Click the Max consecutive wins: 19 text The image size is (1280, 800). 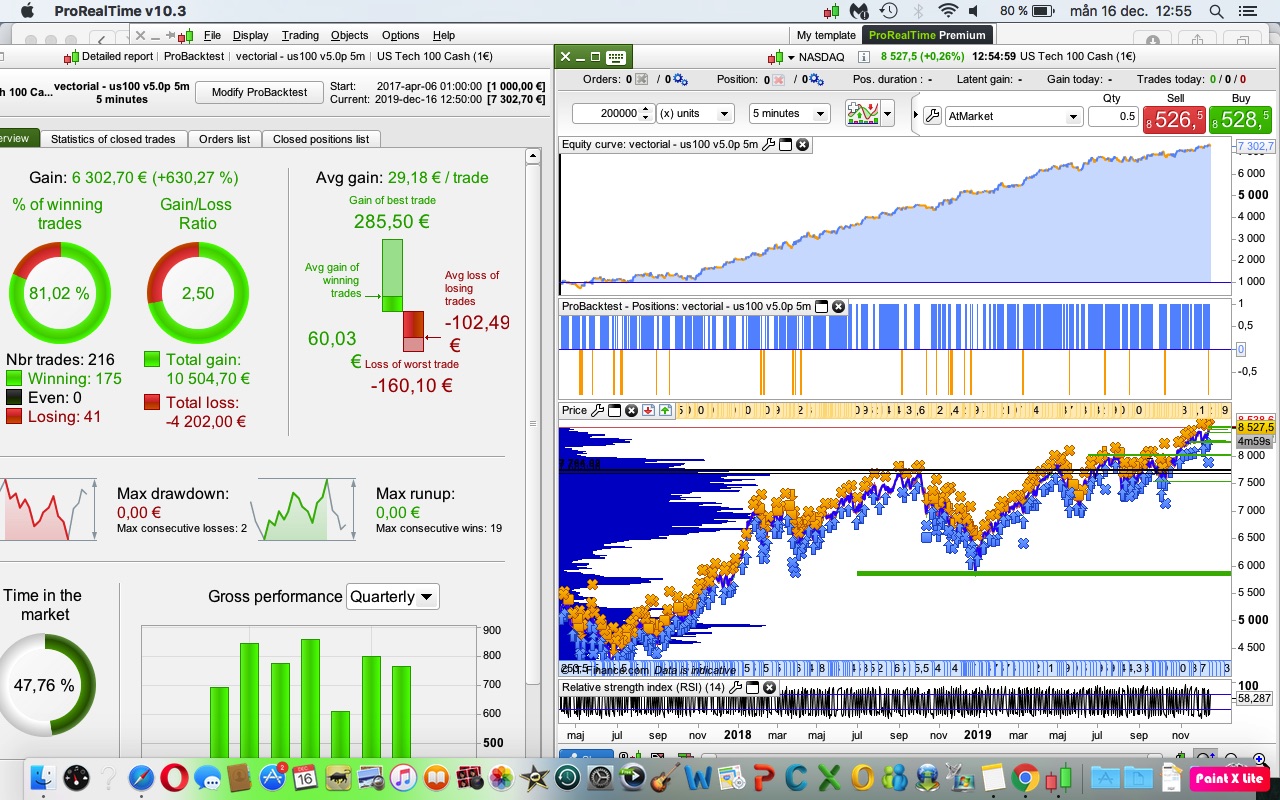(439, 528)
